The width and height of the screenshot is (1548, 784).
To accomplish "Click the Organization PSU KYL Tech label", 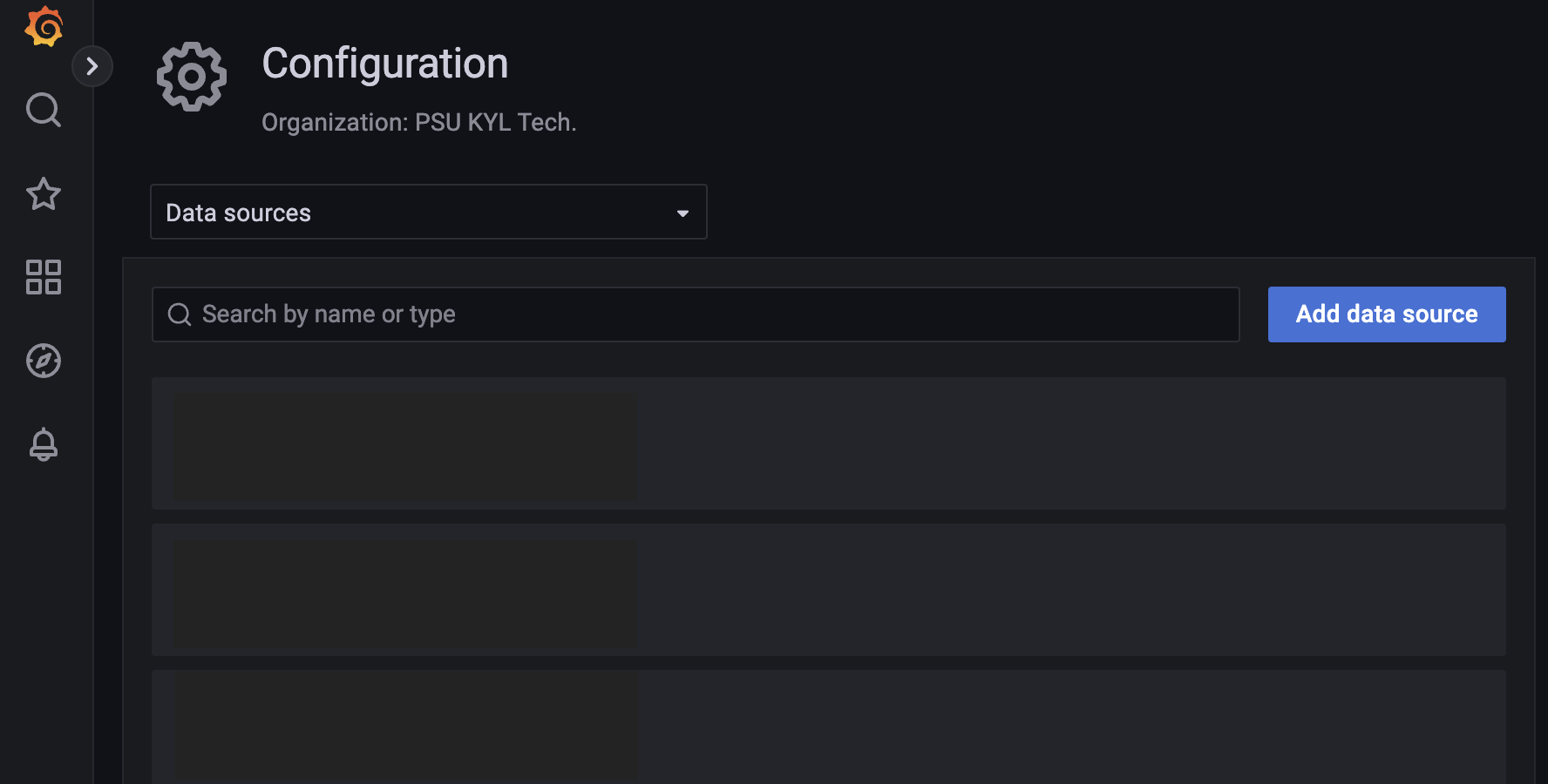I will 419,122.
